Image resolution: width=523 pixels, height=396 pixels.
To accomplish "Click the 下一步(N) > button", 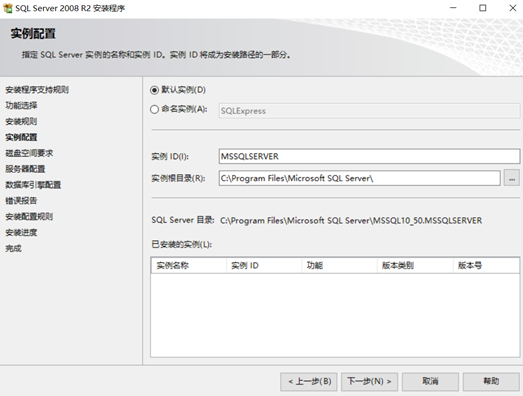I will click(369, 381).
